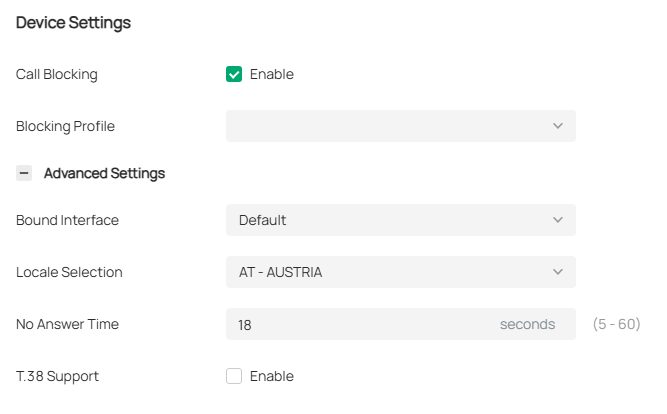Open the dropdown showing AT - AUSTRIA

click(390, 272)
